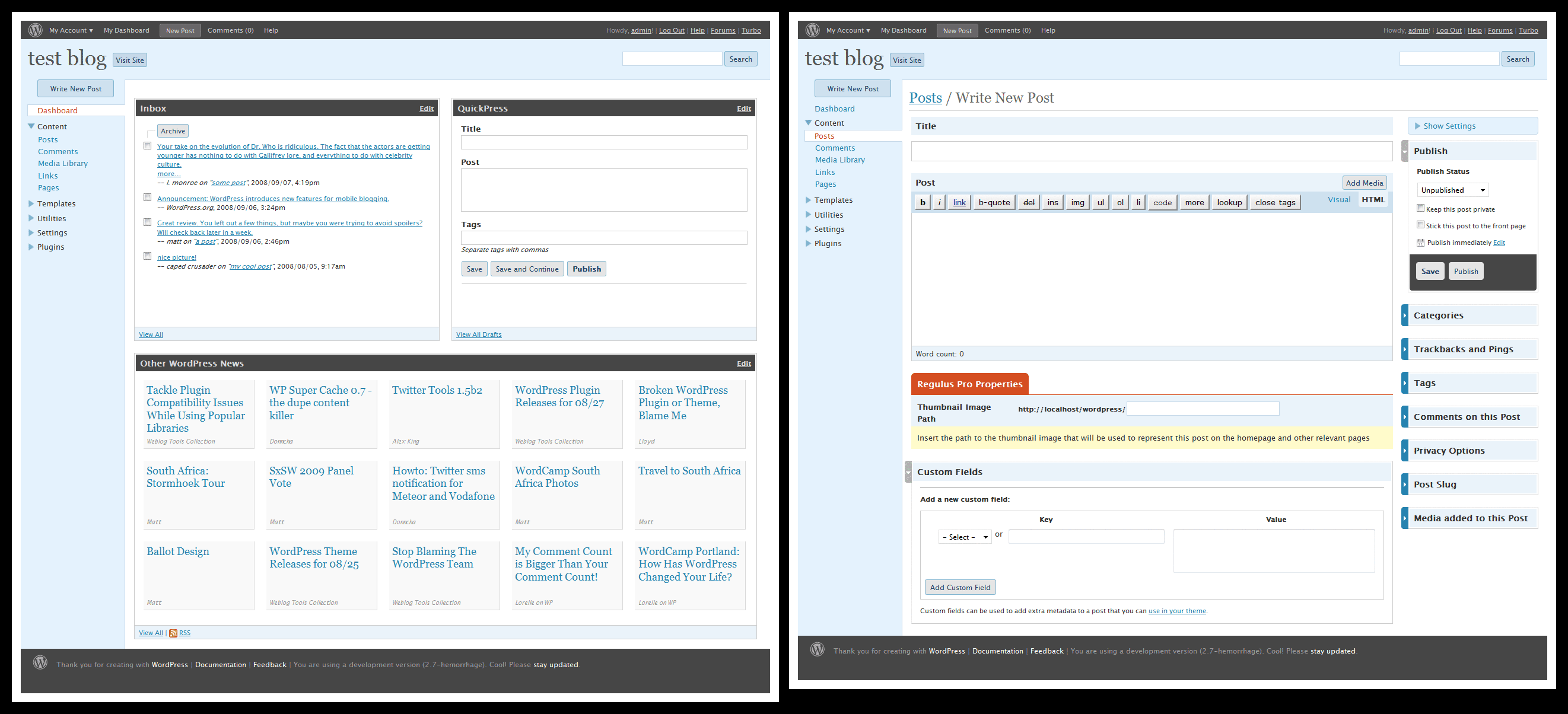Check the 'Great review' inbox message checkbox

147,222
